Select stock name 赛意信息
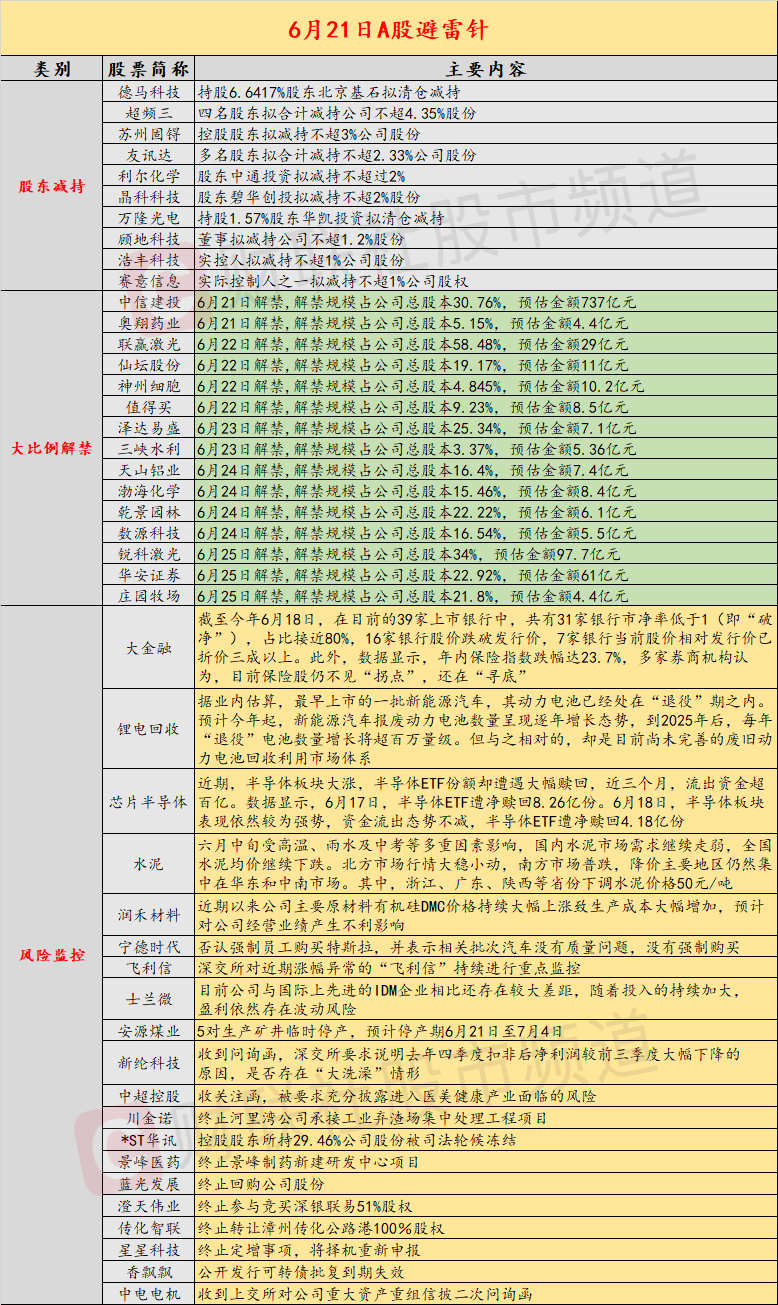778x1305 pixels. tap(148, 281)
